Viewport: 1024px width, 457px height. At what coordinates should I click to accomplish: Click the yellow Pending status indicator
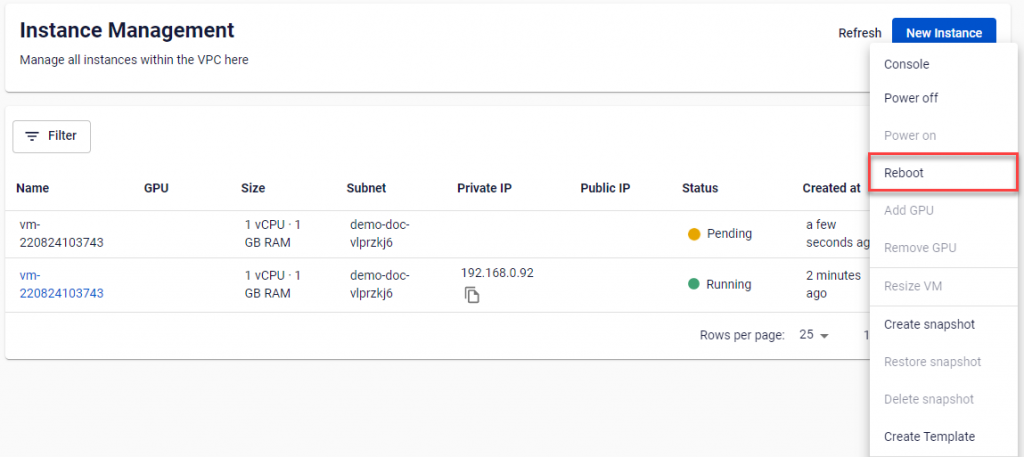click(694, 234)
